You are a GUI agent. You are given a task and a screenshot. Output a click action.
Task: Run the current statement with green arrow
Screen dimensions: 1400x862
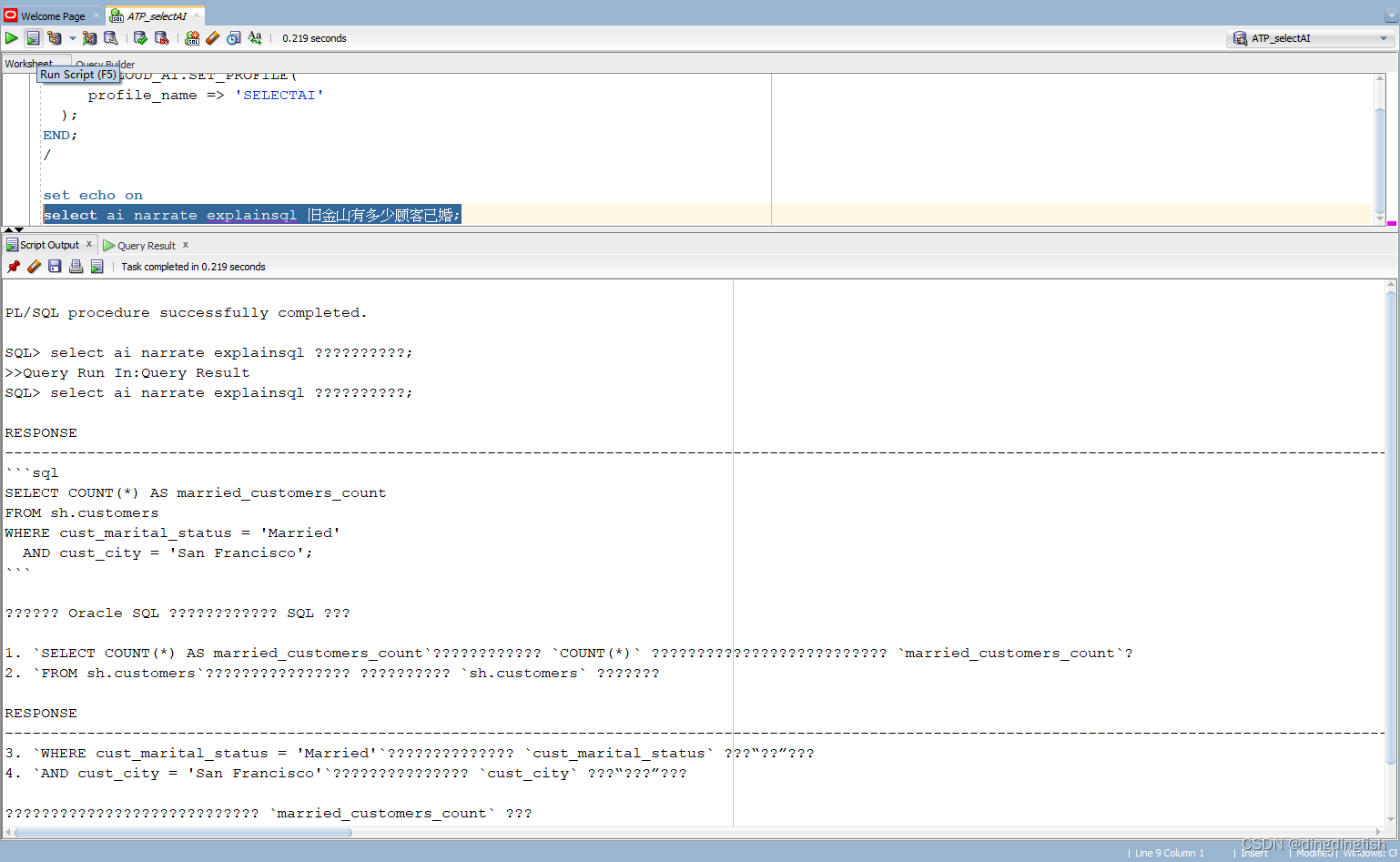[x=11, y=37]
